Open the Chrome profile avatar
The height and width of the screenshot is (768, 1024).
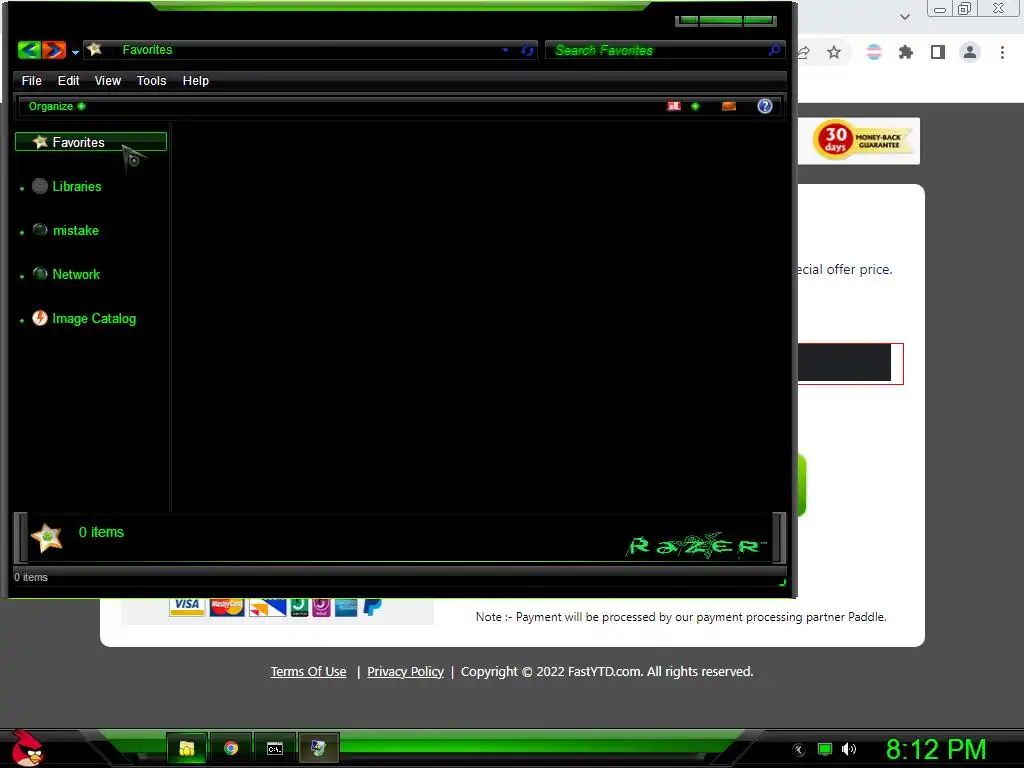pyautogui.click(x=970, y=52)
